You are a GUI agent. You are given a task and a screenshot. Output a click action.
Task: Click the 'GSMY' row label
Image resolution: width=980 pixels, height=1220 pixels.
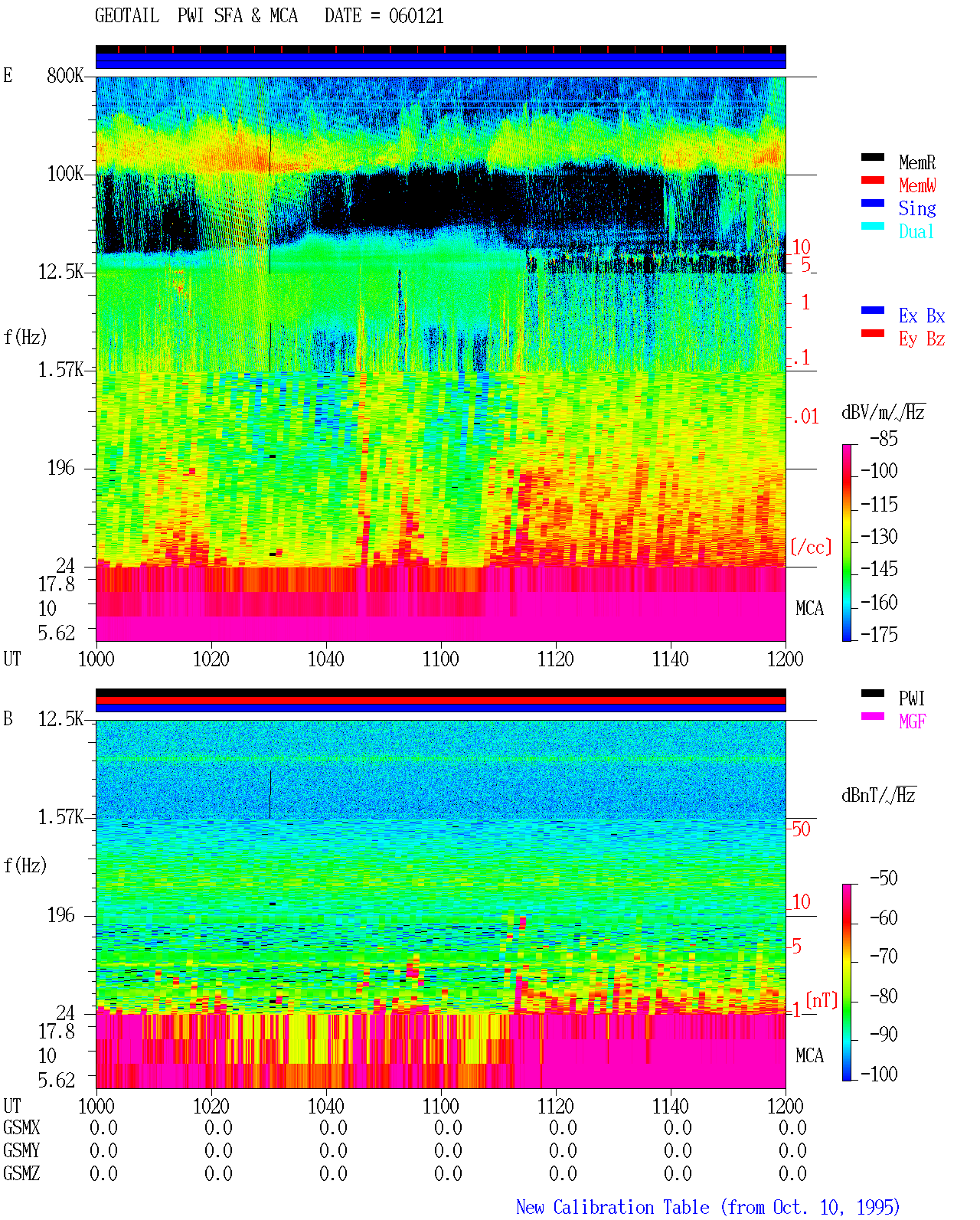21,1150
